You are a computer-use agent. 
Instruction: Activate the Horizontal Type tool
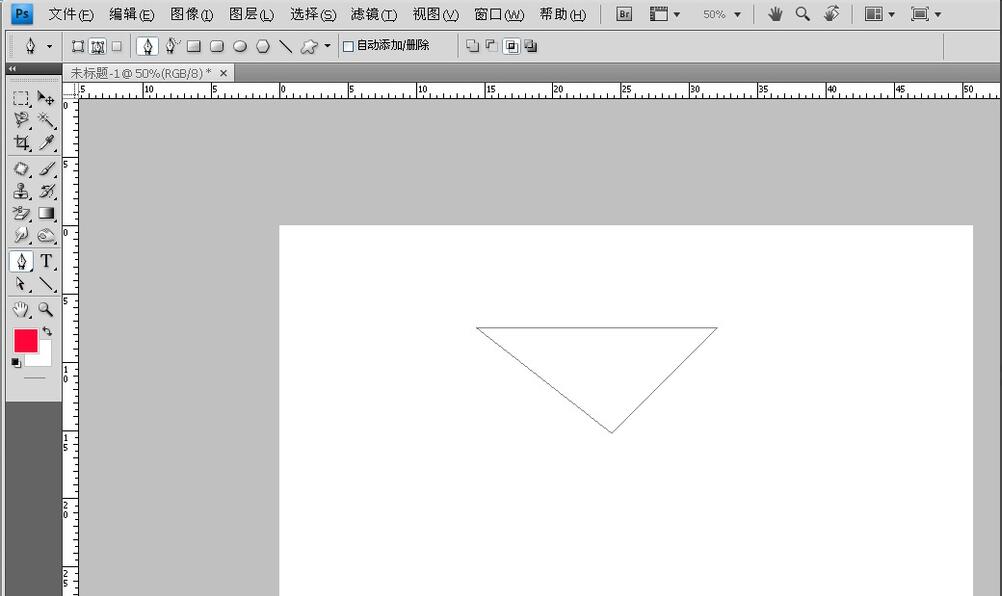pyautogui.click(x=46, y=261)
